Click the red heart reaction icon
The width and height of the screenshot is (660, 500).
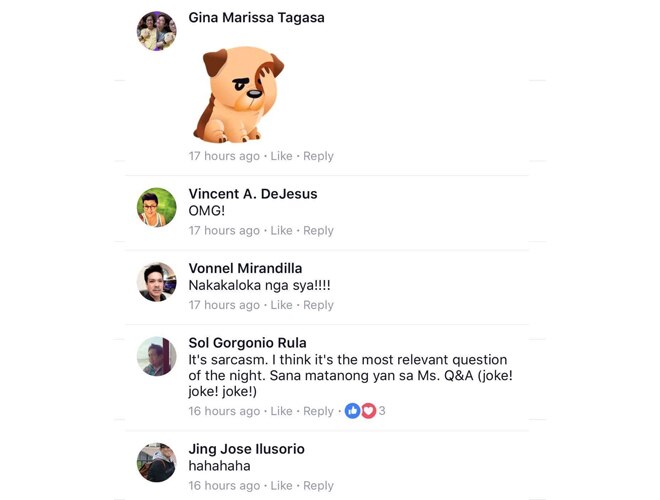pyautogui.click(x=368, y=411)
